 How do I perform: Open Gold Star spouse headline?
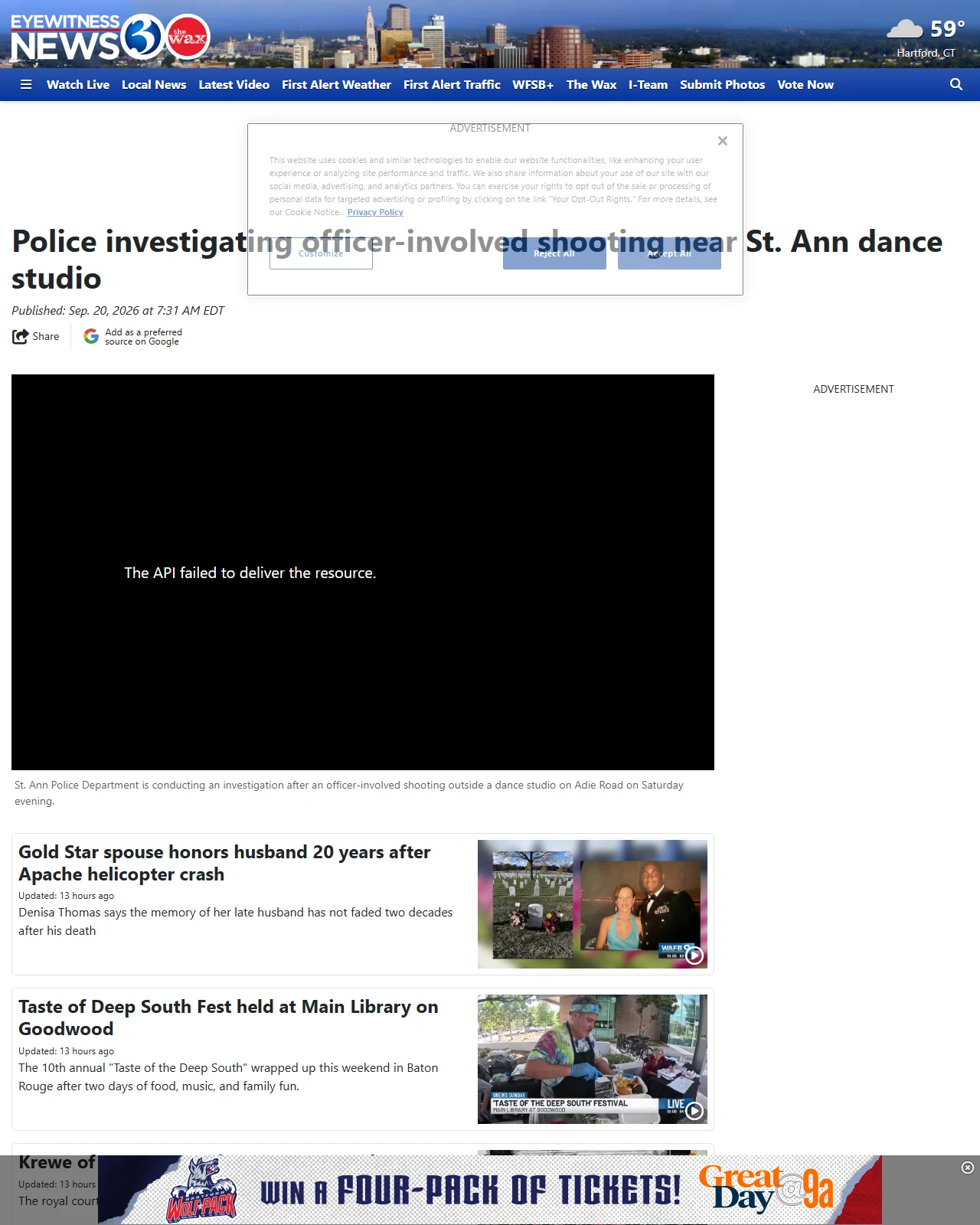(x=224, y=863)
